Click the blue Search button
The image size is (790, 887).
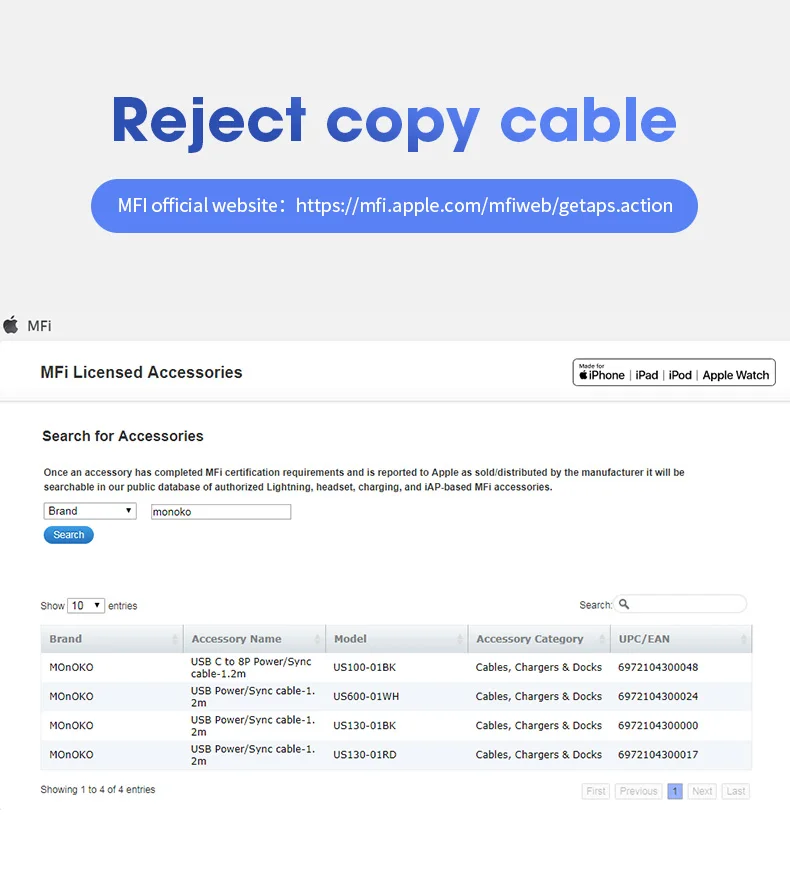pos(68,535)
